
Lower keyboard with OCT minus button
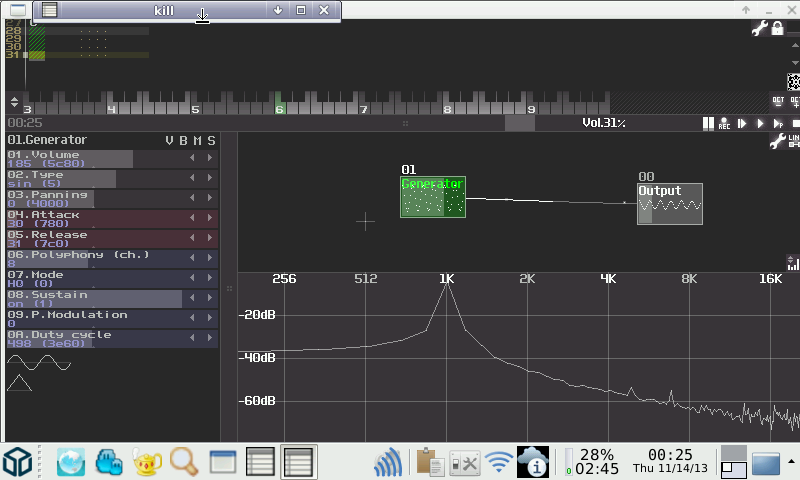[778, 101]
